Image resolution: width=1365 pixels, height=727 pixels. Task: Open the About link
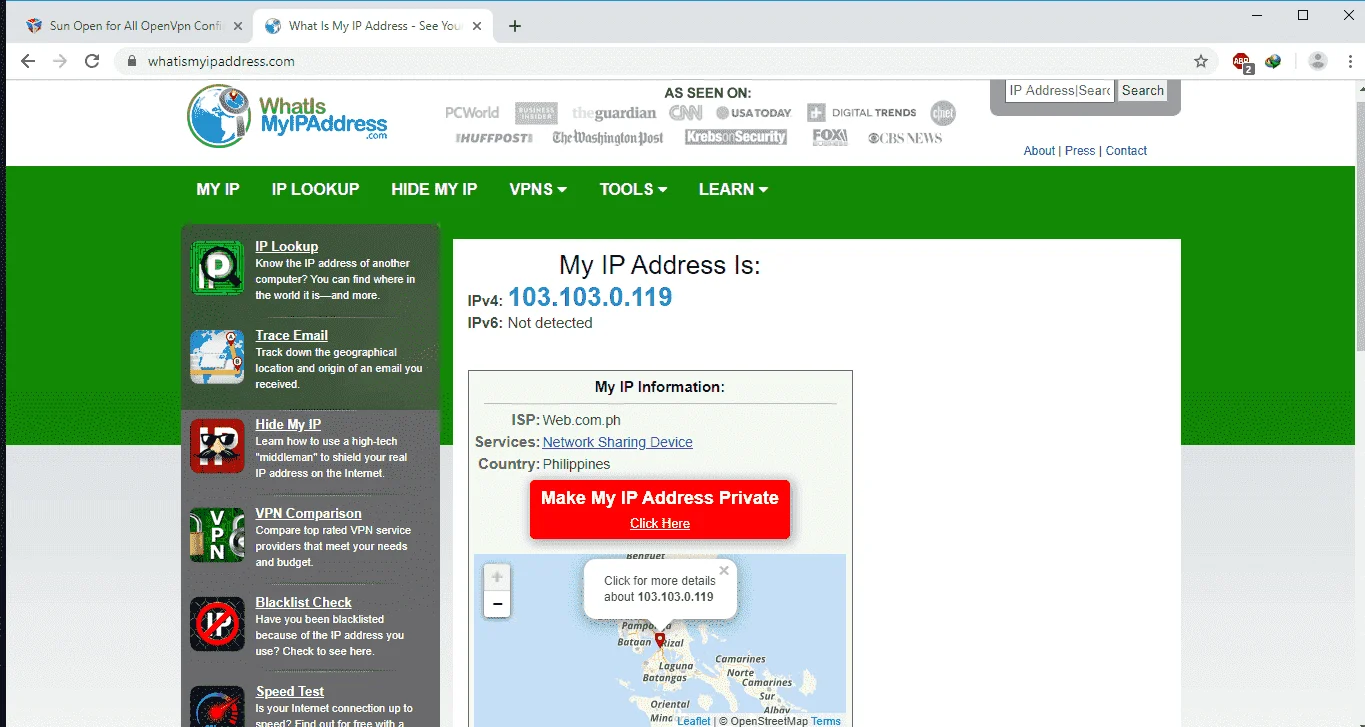pyautogui.click(x=1039, y=151)
